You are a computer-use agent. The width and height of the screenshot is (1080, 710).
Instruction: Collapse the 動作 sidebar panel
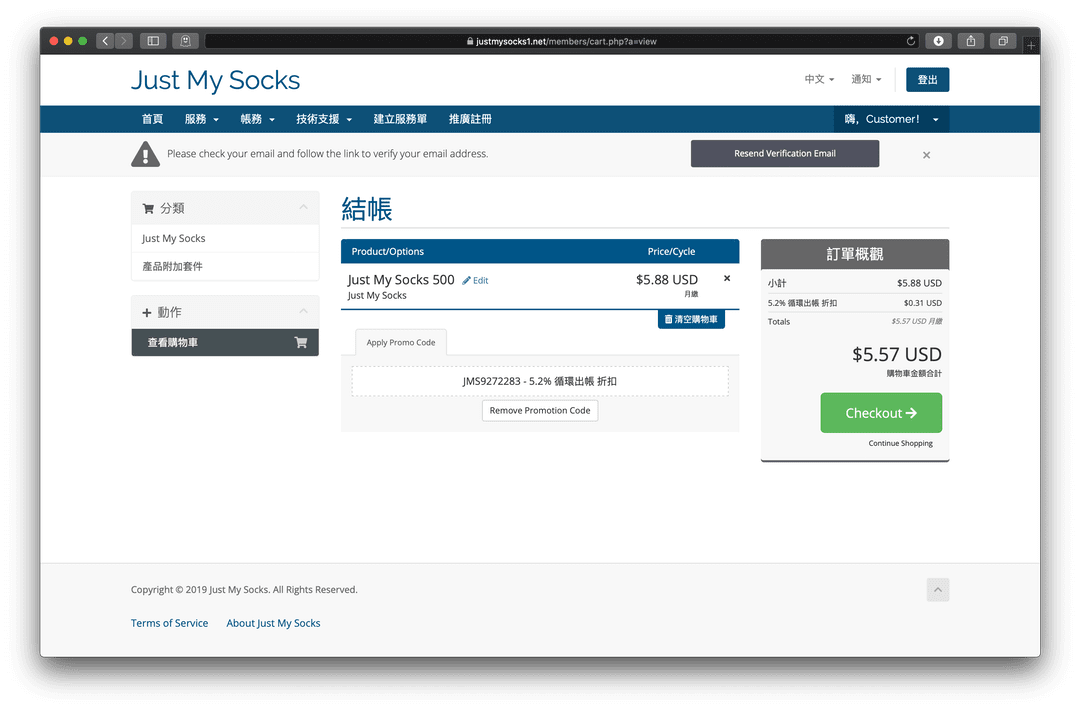tap(303, 311)
